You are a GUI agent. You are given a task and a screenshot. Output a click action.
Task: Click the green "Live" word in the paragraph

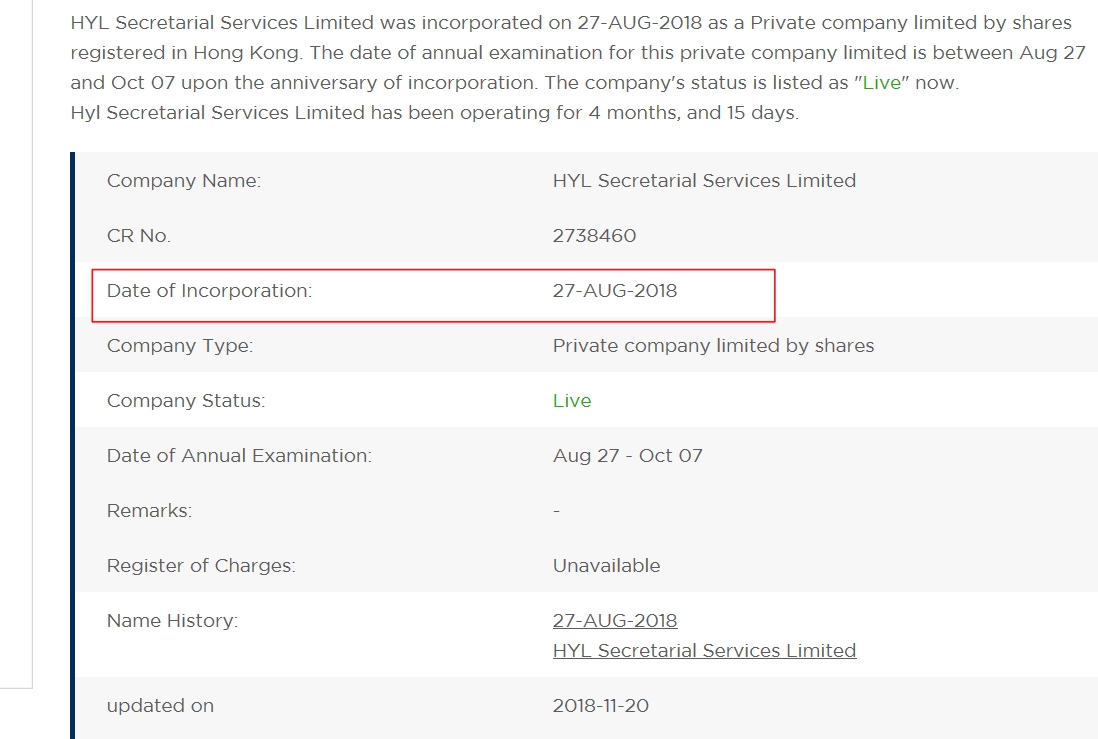point(882,83)
